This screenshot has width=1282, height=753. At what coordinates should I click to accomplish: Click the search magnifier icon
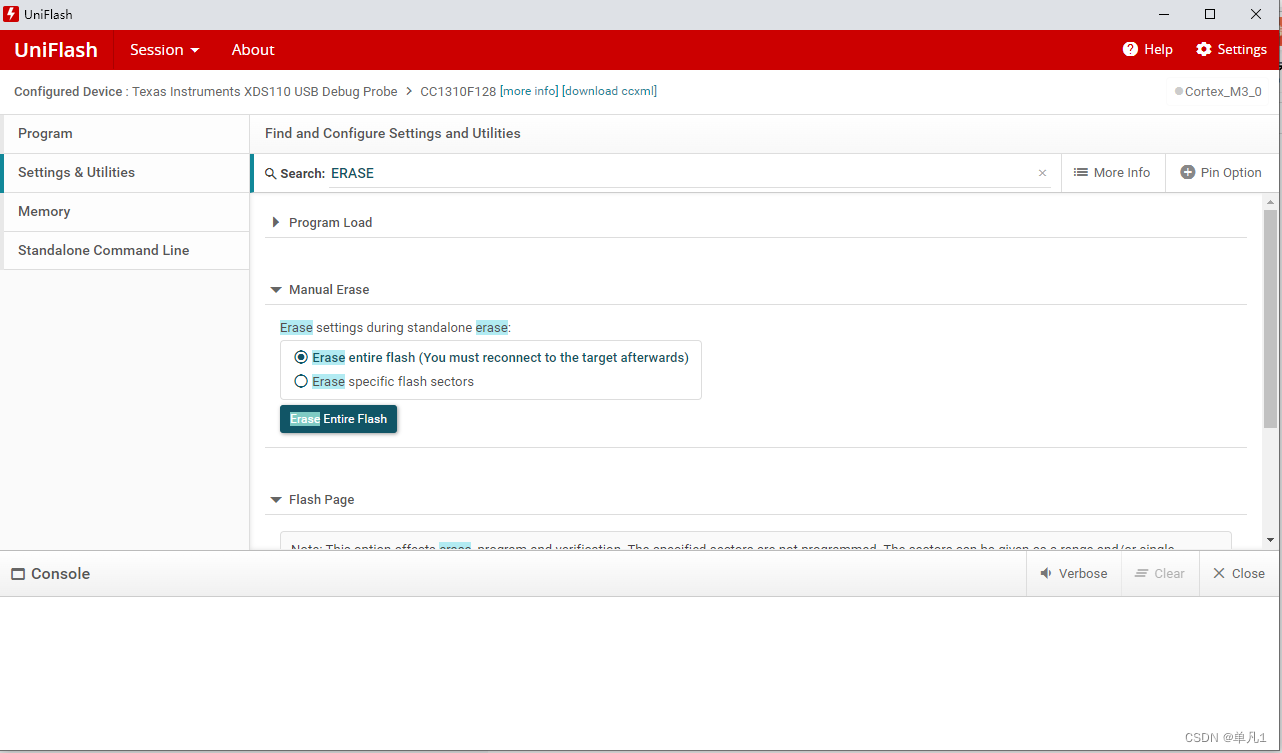tap(271, 173)
